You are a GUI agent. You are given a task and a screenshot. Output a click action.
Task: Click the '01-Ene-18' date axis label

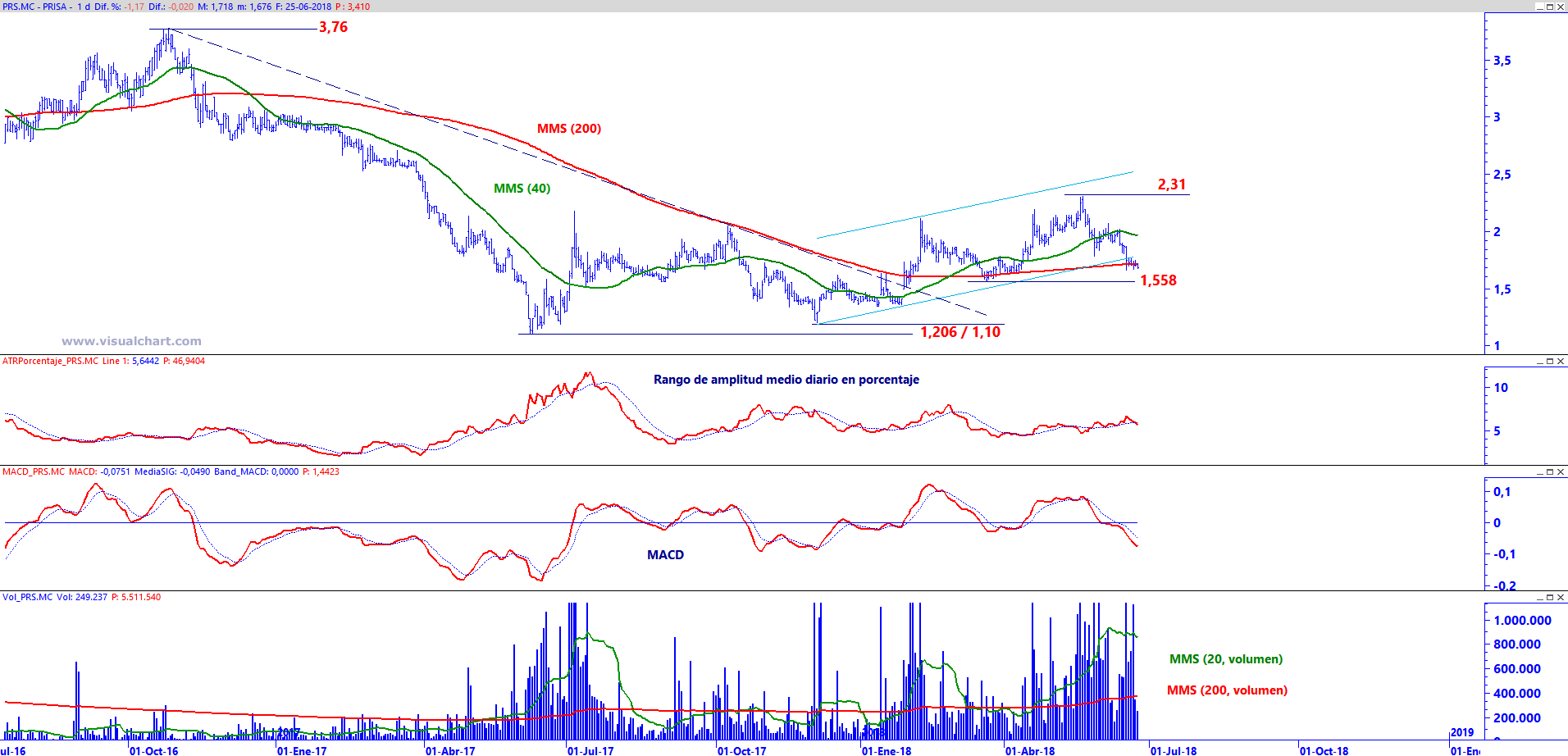coord(887,750)
